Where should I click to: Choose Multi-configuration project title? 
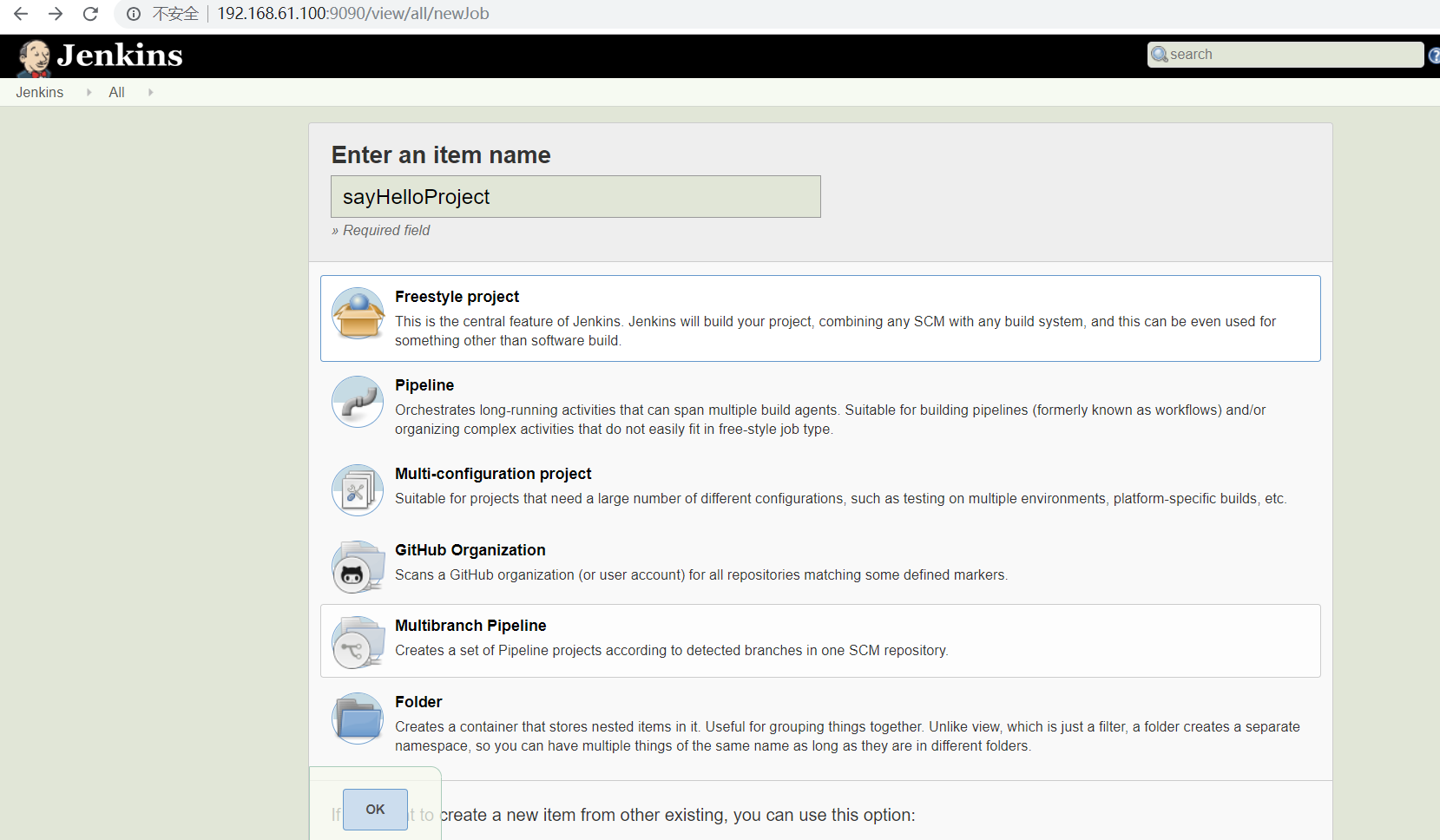pyautogui.click(x=493, y=474)
